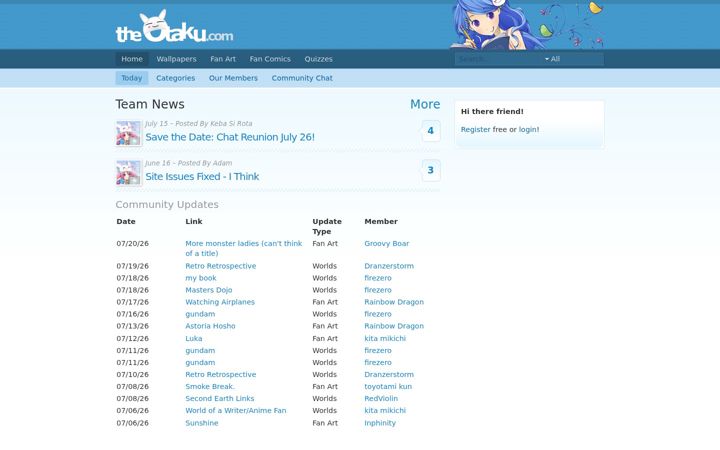Go to the Wallpapers section
The height and width of the screenshot is (450, 720).
coord(176,59)
